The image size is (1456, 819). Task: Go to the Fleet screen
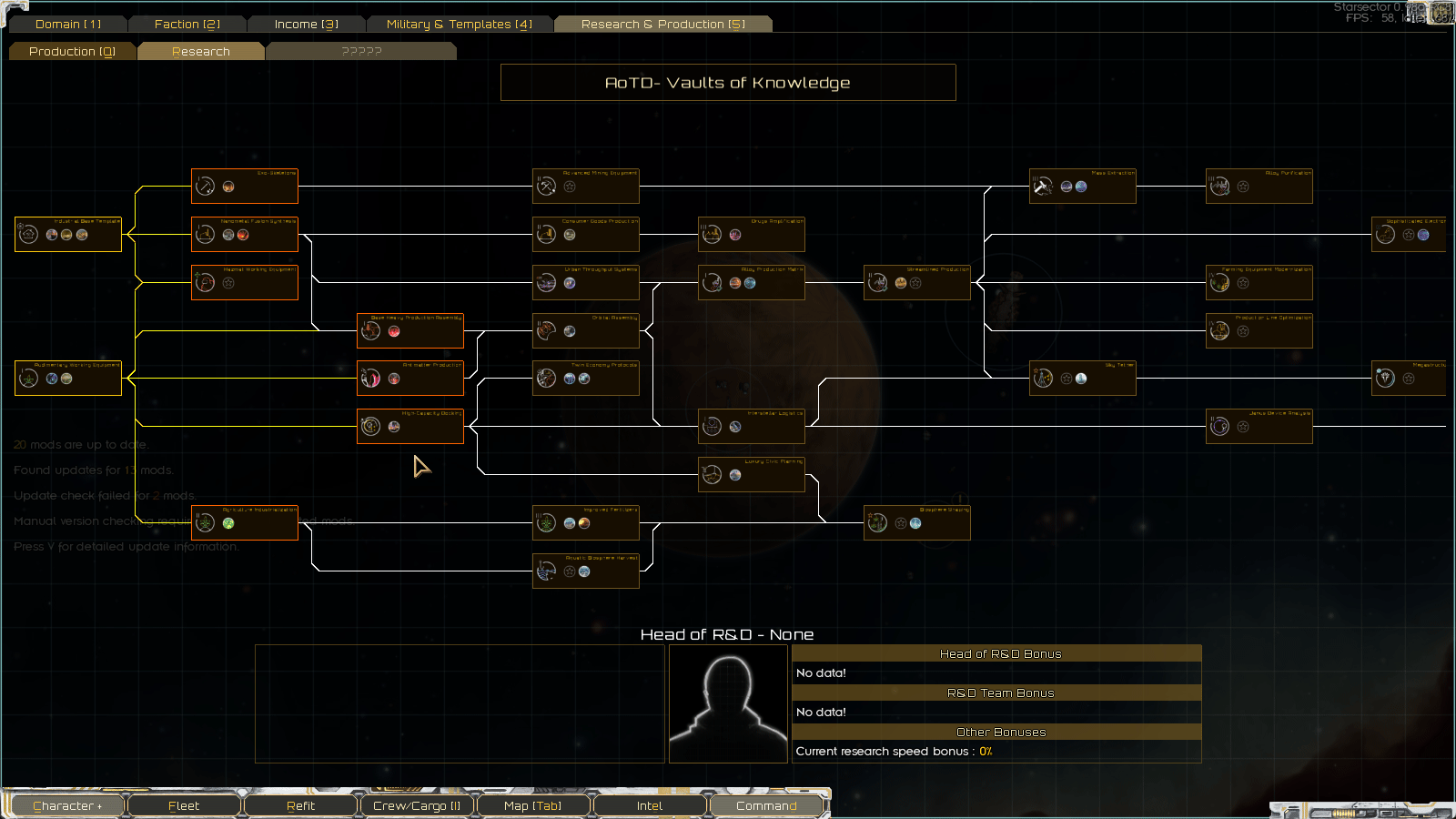tap(184, 805)
